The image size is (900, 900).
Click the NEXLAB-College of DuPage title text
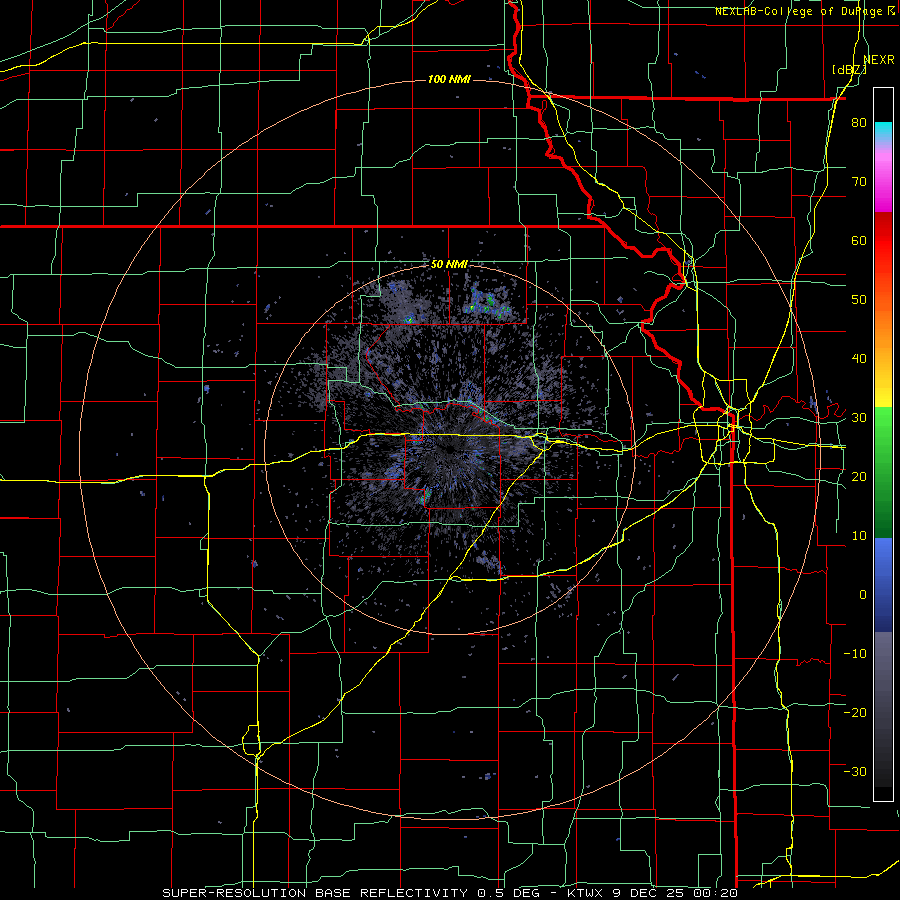click(799, 11)
